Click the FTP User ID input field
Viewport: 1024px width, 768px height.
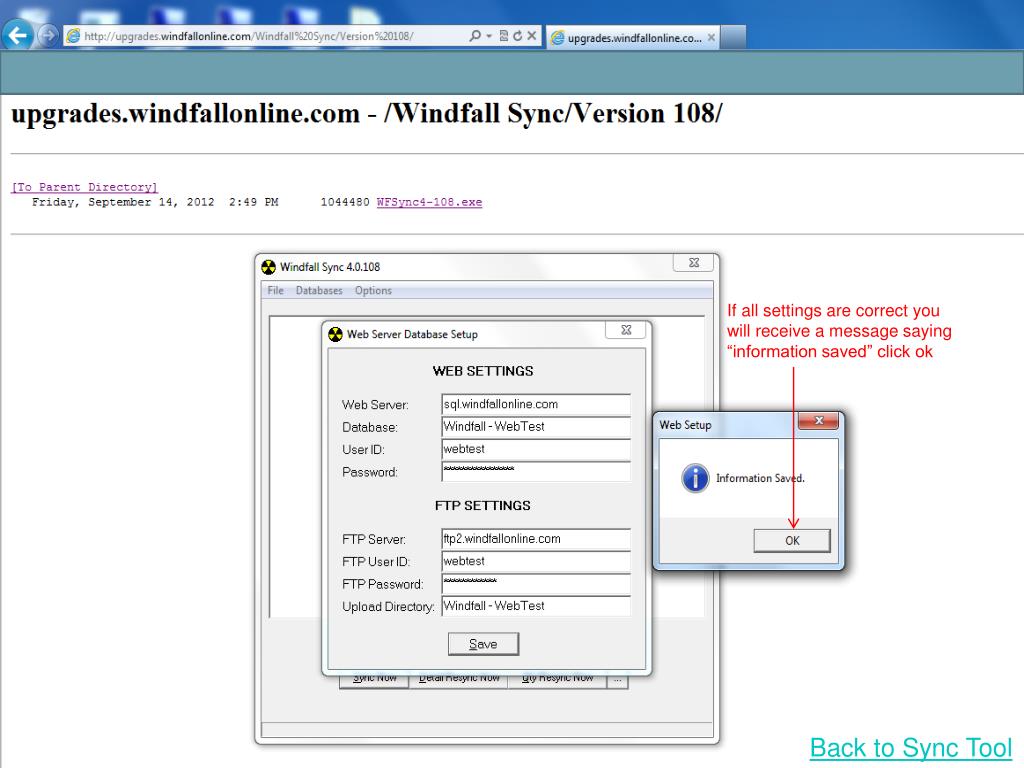click(x=536, y=562)
